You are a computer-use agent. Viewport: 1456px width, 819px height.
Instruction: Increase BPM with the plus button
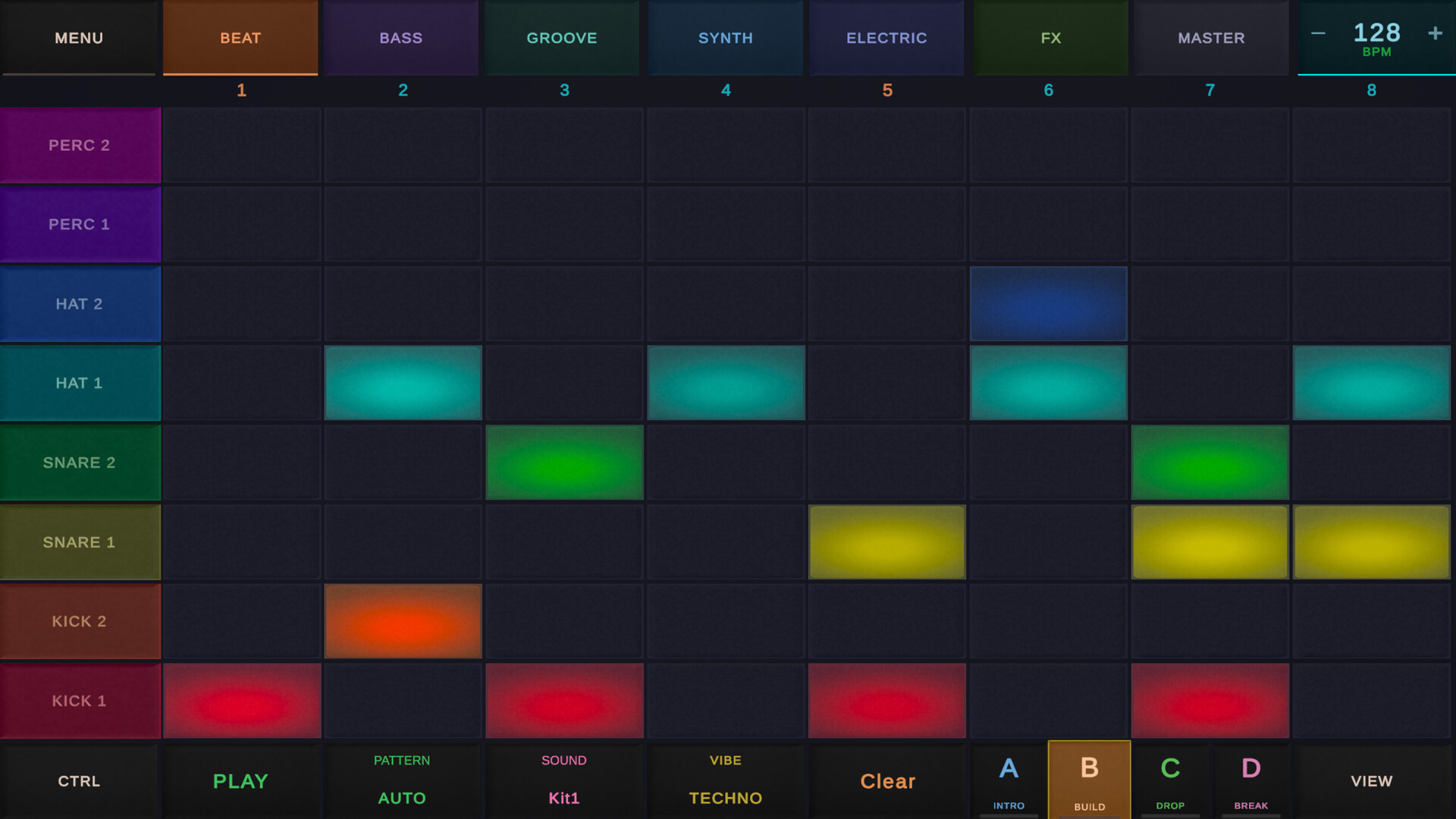(1435, 33)
